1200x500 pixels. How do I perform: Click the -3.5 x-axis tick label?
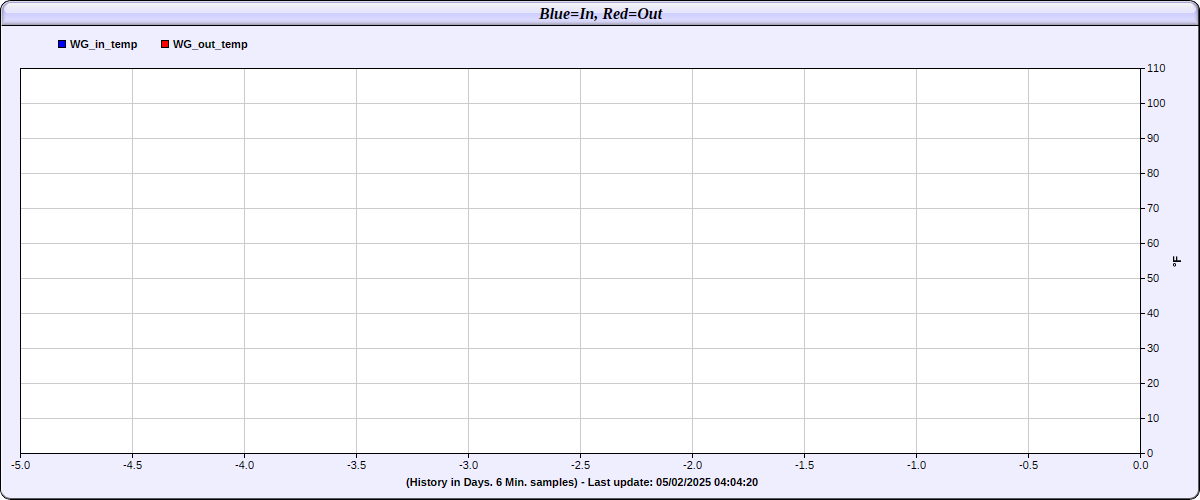click(357, 465)
